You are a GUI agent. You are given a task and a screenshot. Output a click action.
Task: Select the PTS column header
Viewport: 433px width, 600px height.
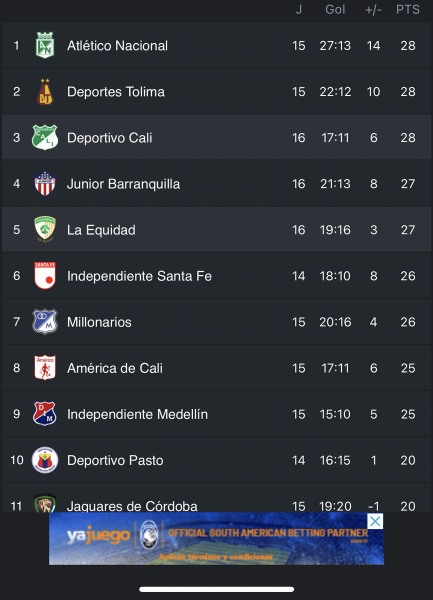tap(408, 9)
